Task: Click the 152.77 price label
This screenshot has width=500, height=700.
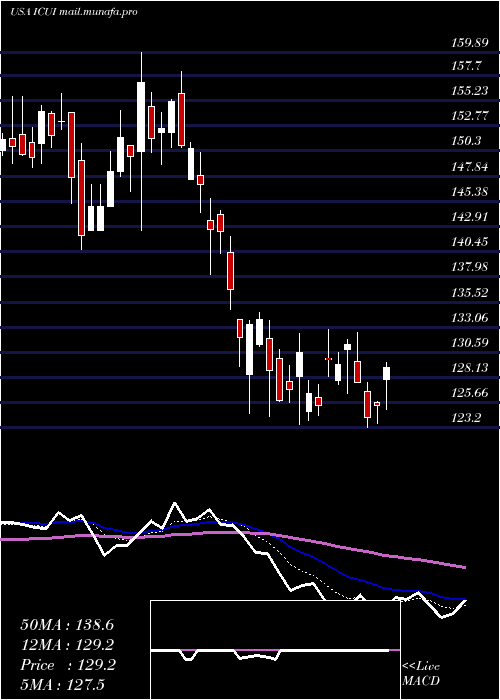Action: tap(471, 116)
